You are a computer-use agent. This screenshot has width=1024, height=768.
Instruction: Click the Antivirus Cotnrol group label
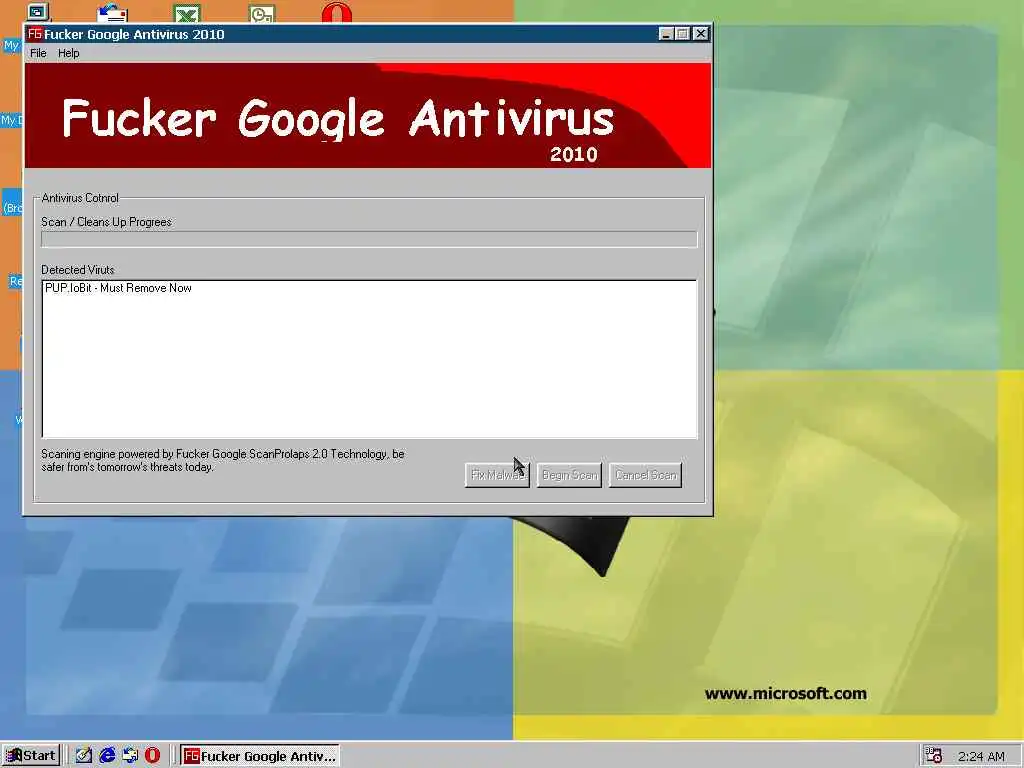click(x=80, y=198)
